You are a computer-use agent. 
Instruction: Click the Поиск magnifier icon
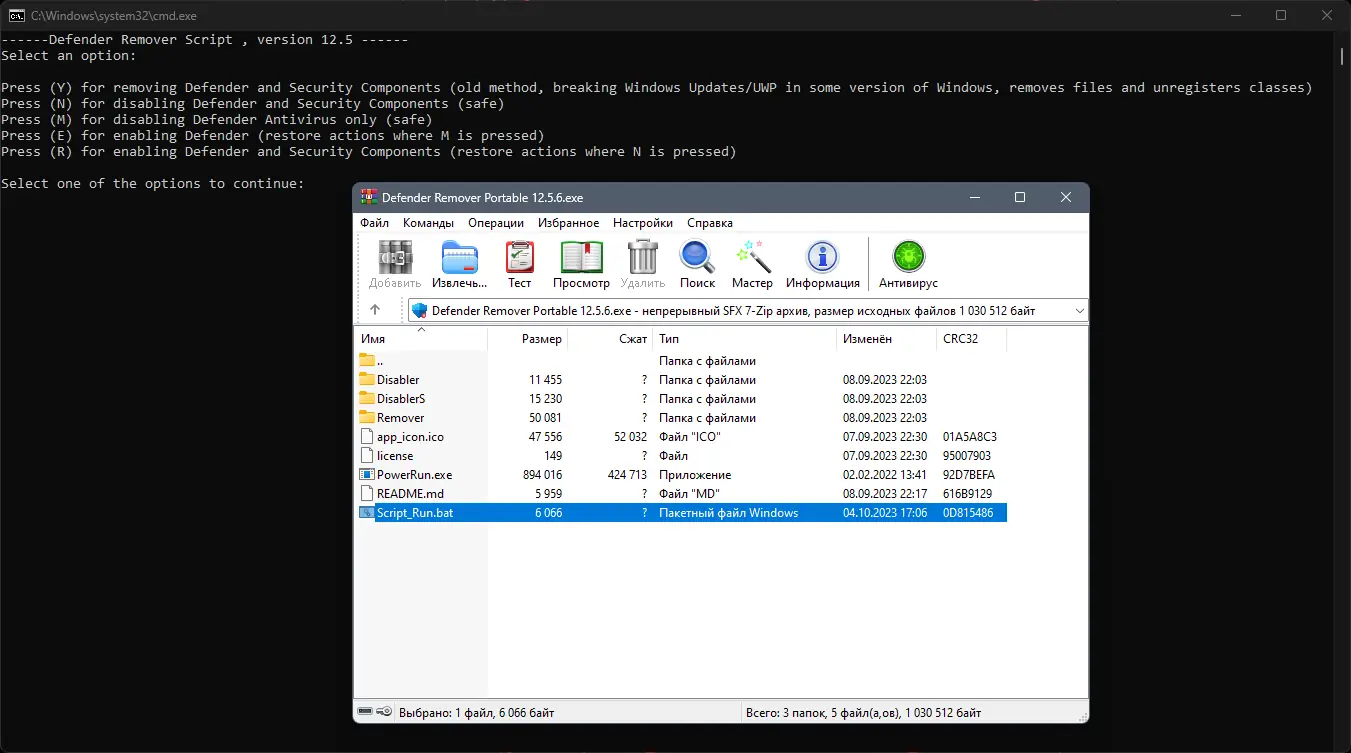[697, 265]
